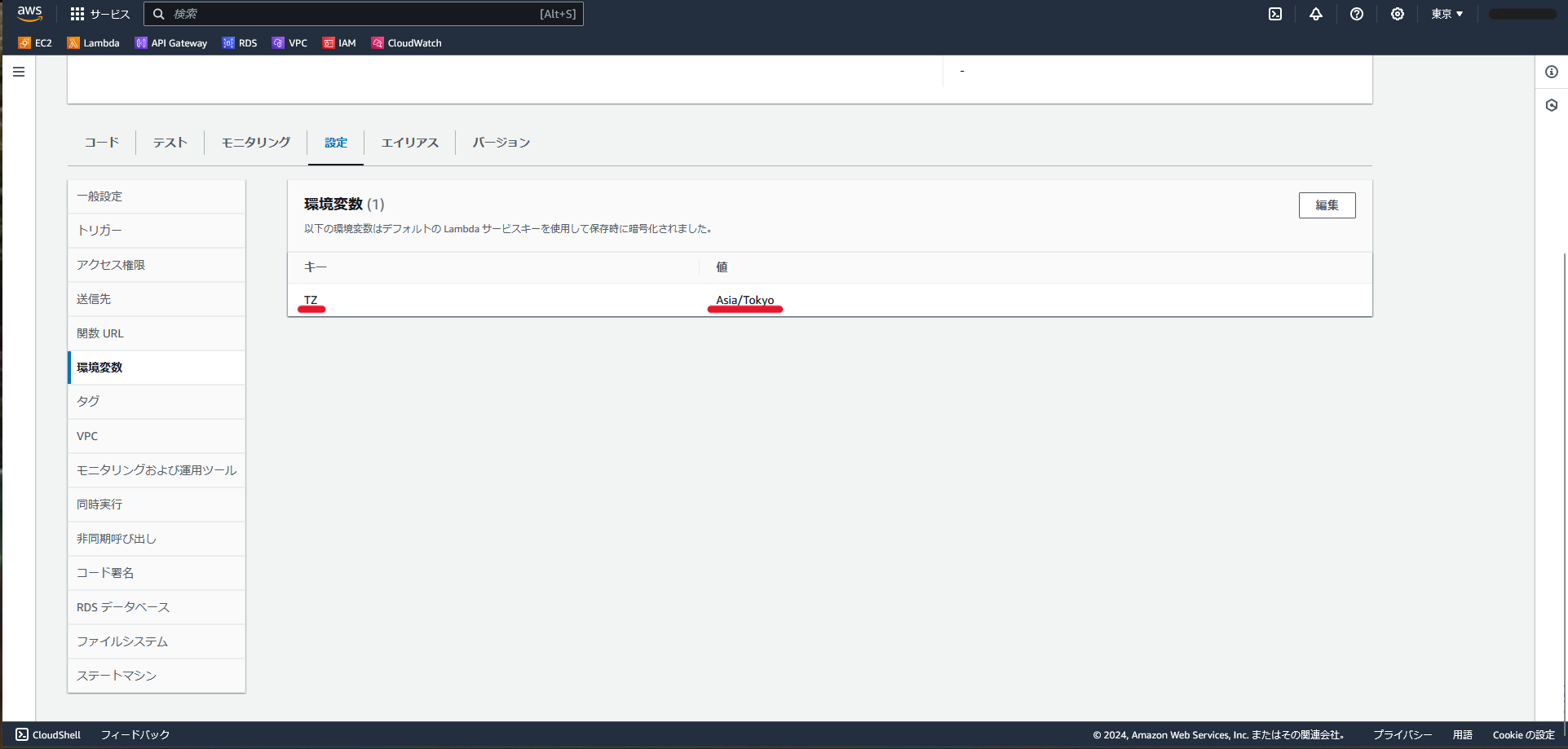Open 非同期呼び出し in side menu
1568x749 pixels.
157,539
